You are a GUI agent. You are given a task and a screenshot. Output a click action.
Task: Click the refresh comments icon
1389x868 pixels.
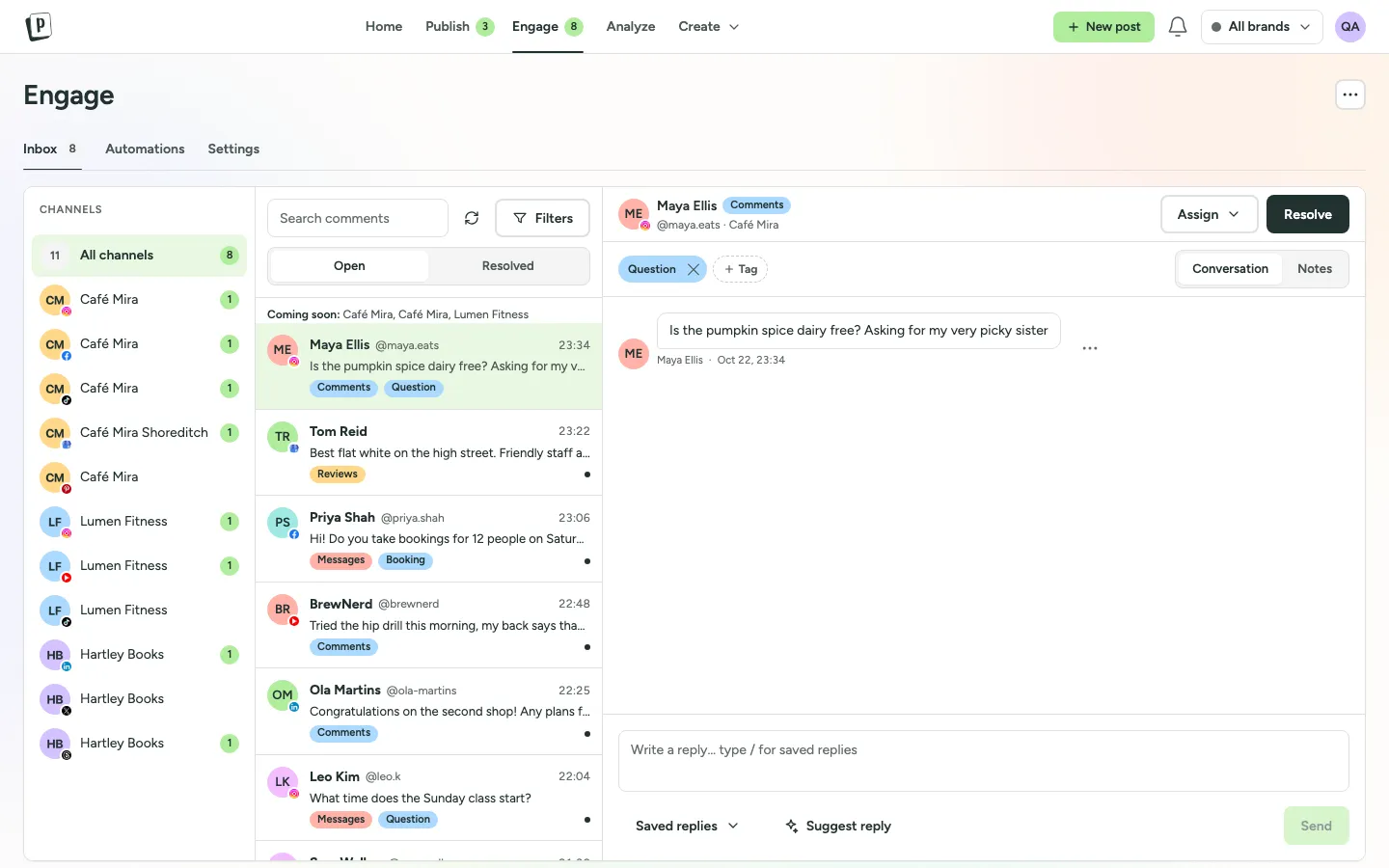point(472,218)
